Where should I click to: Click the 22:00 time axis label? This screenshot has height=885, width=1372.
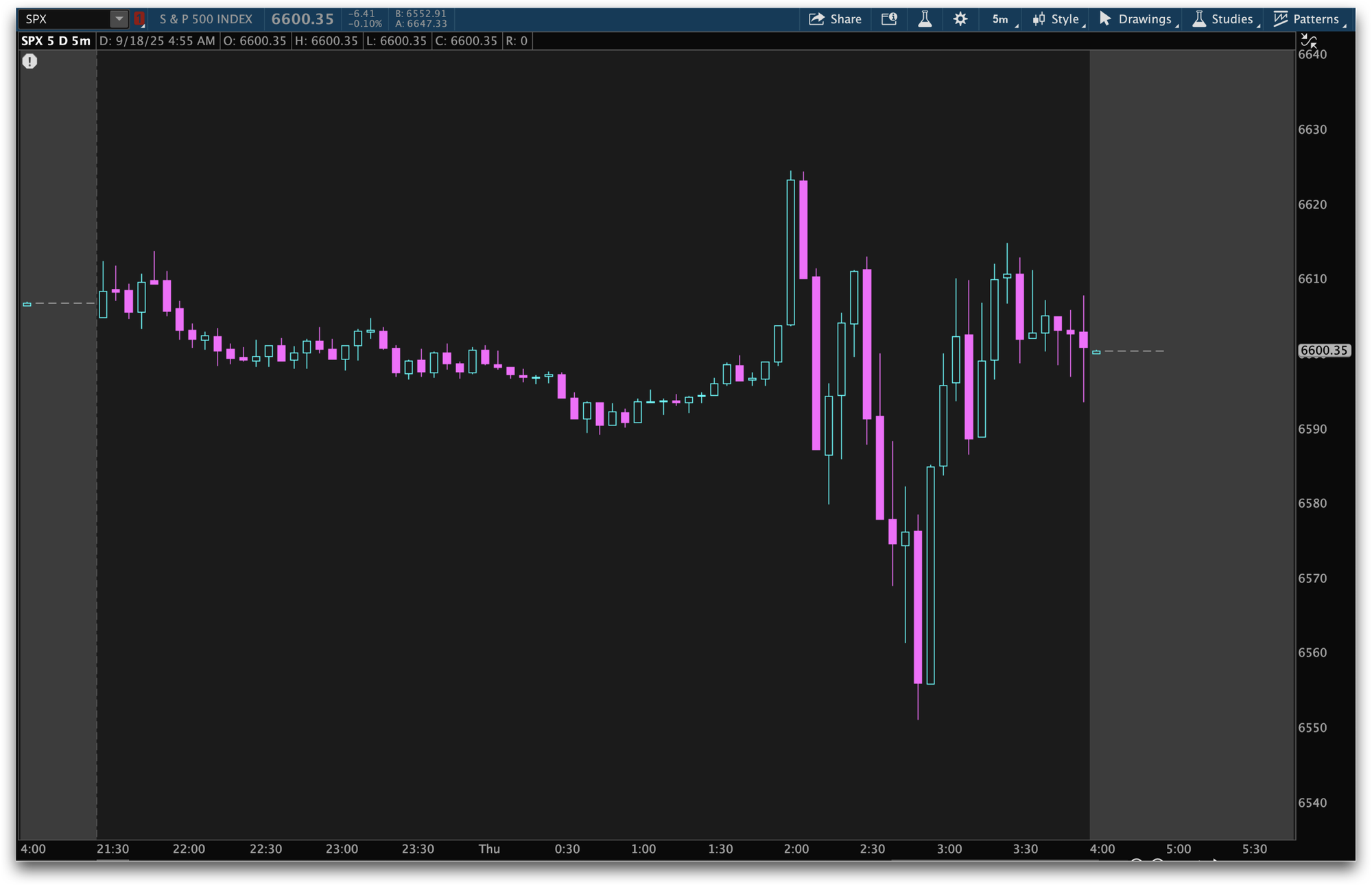[x=189, y=849]
